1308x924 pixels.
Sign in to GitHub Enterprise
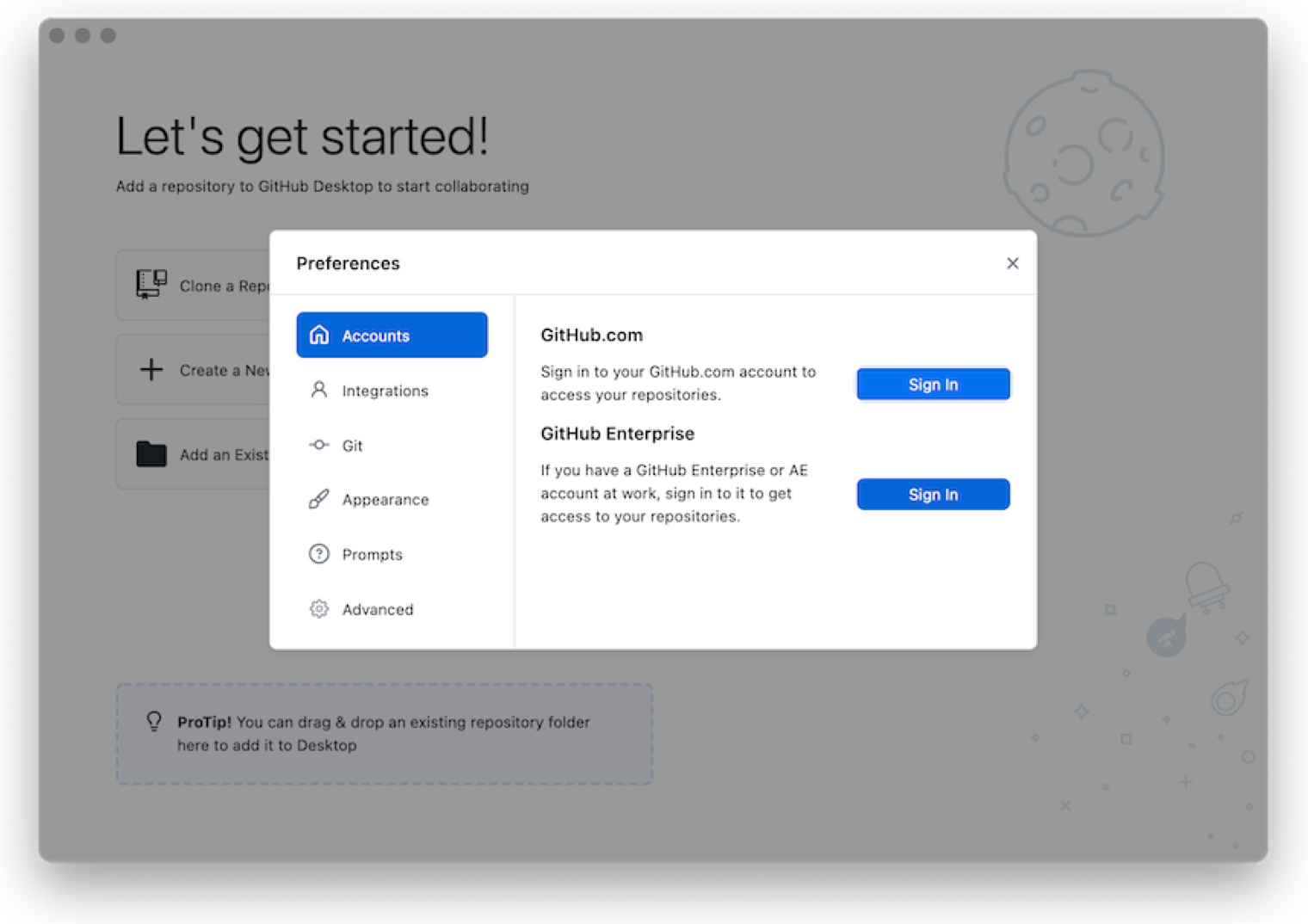933,495
